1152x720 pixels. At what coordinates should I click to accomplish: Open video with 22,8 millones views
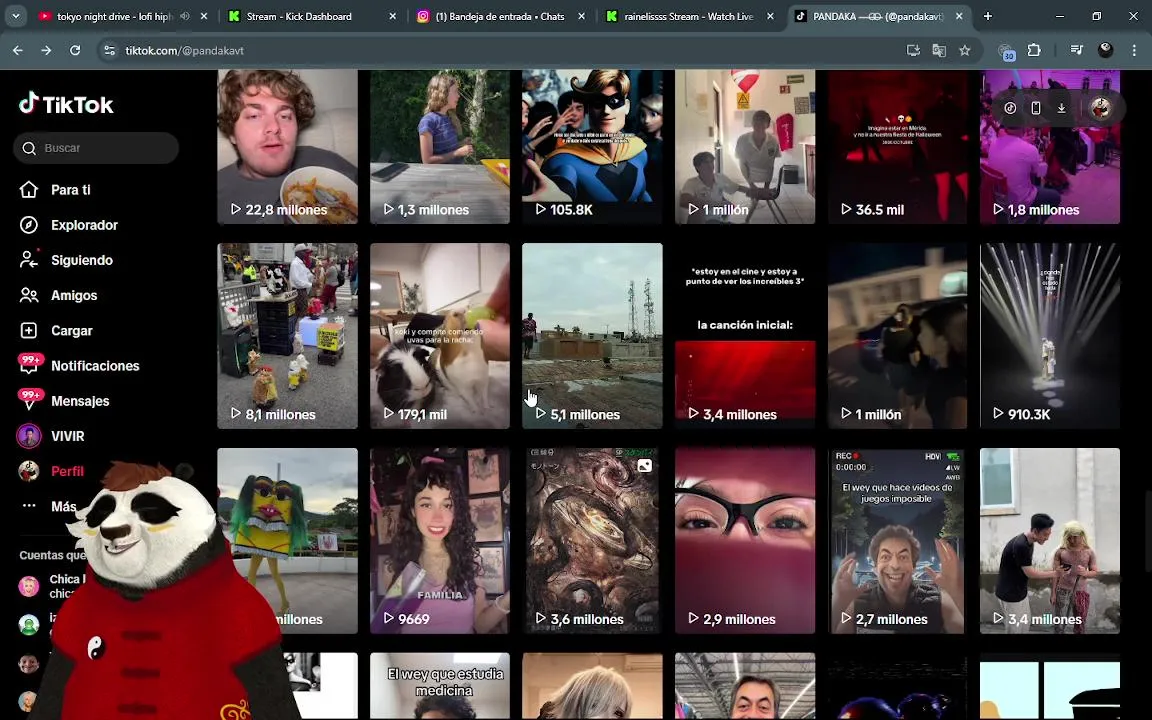click(x=287, y=147)
